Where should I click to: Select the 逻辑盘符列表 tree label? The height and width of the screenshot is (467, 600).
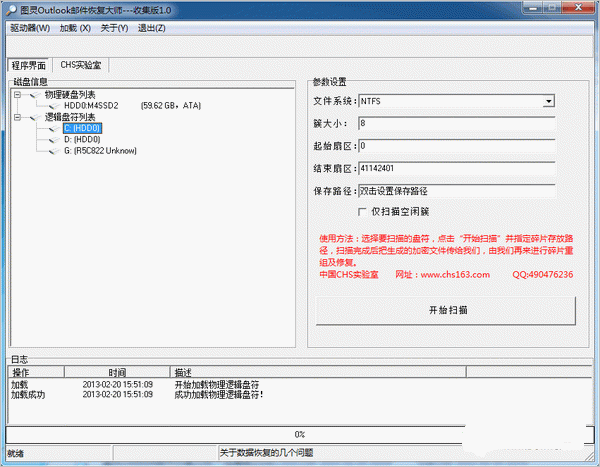[70, 117]
